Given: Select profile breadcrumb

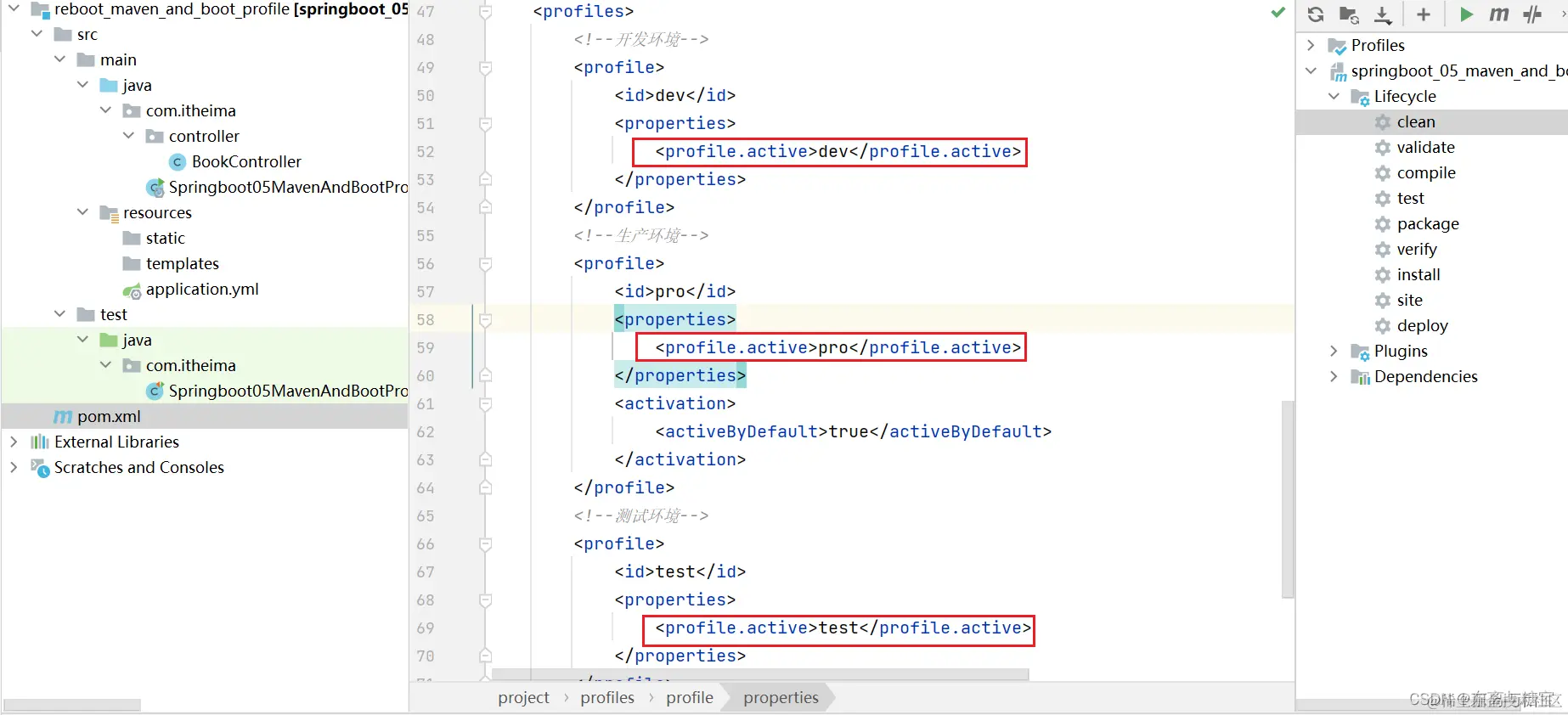Looking at the screenshot, I should coord(690,697).
